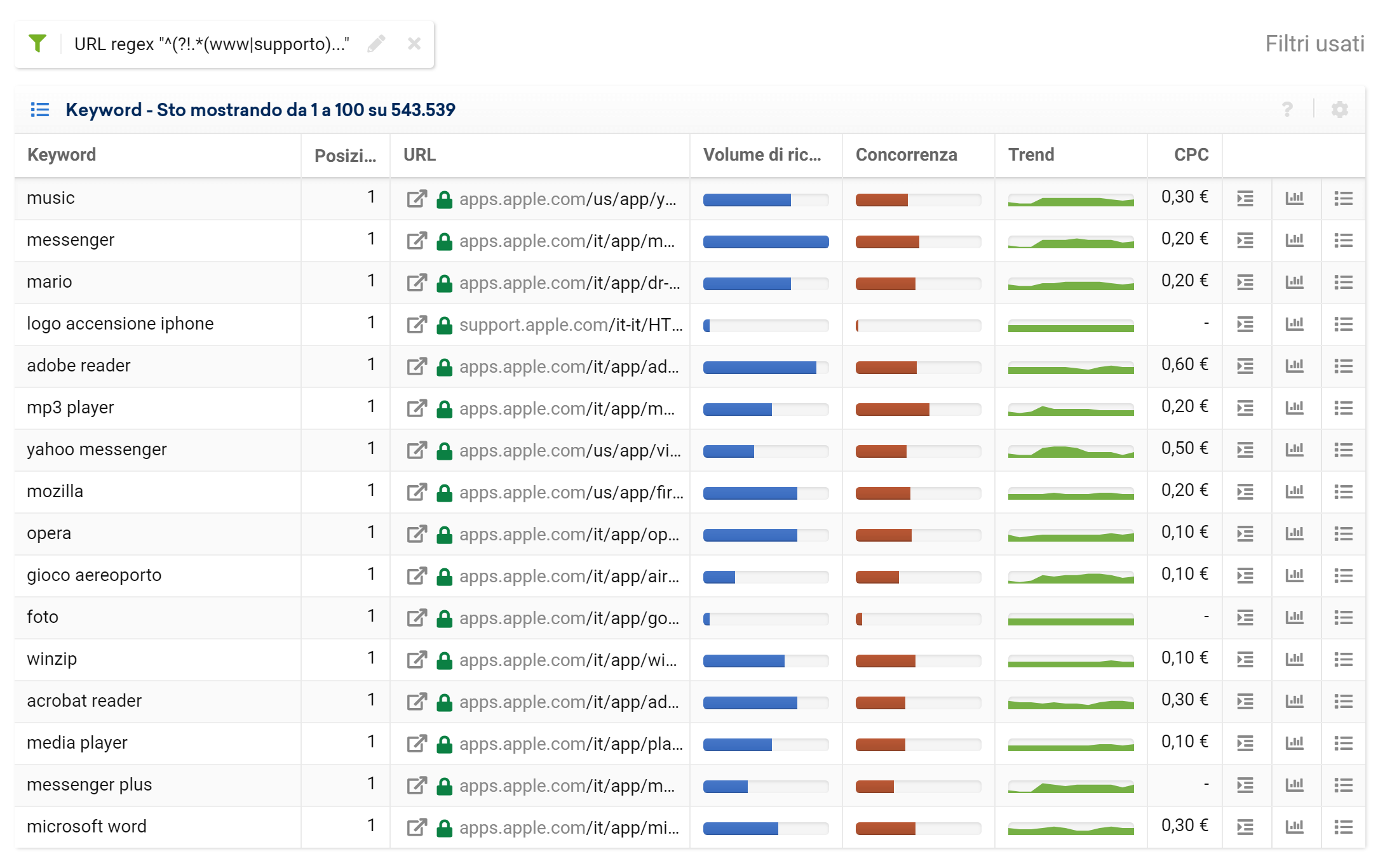Open table settings gear icon
The height and width of the screenshot is (868, 1385).
click(1340, 110)
